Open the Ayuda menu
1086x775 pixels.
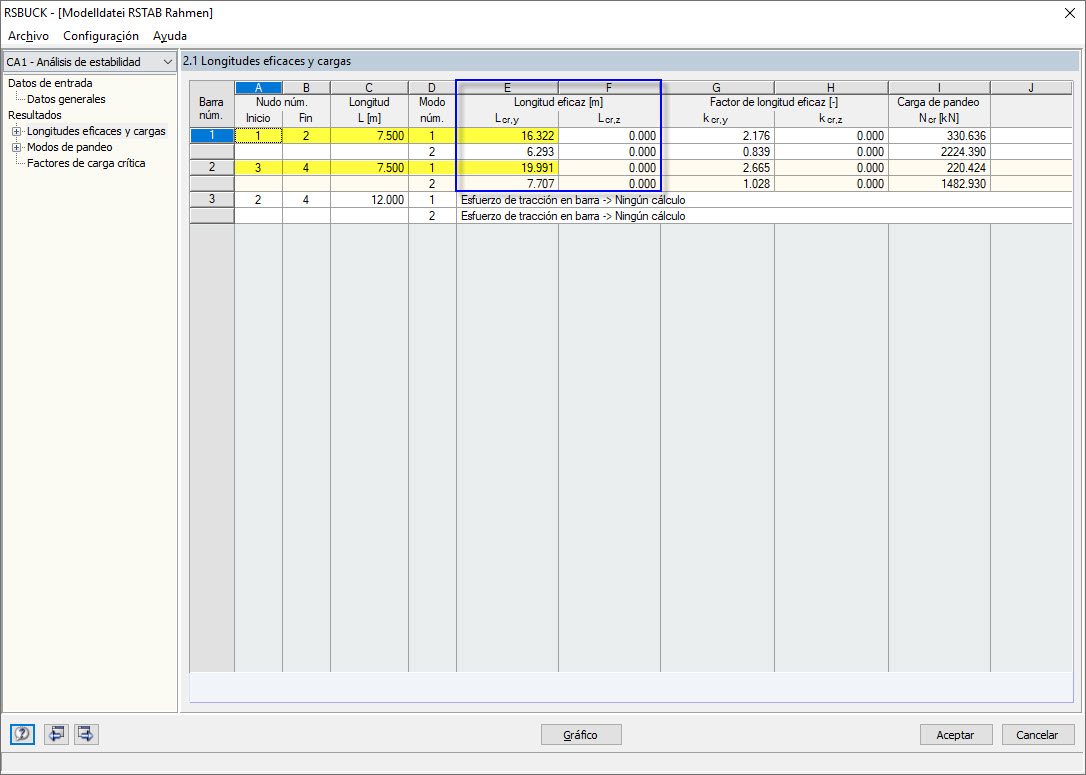(x=170, y=35)
